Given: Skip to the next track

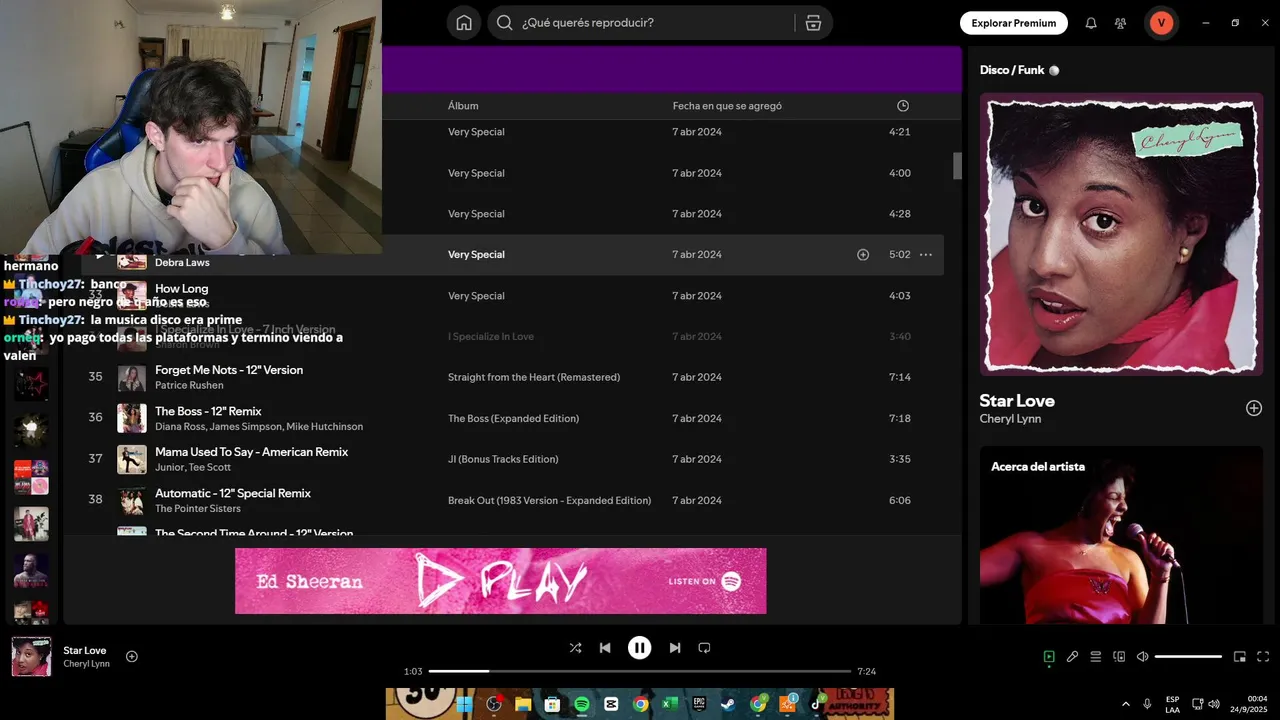Looking at the screenshot, I should click(x=675, y=648).
